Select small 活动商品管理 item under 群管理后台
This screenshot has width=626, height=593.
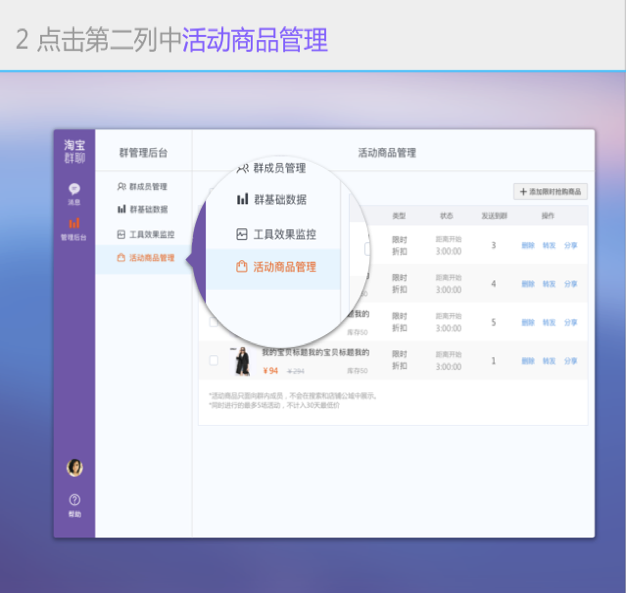coord(146,258)
